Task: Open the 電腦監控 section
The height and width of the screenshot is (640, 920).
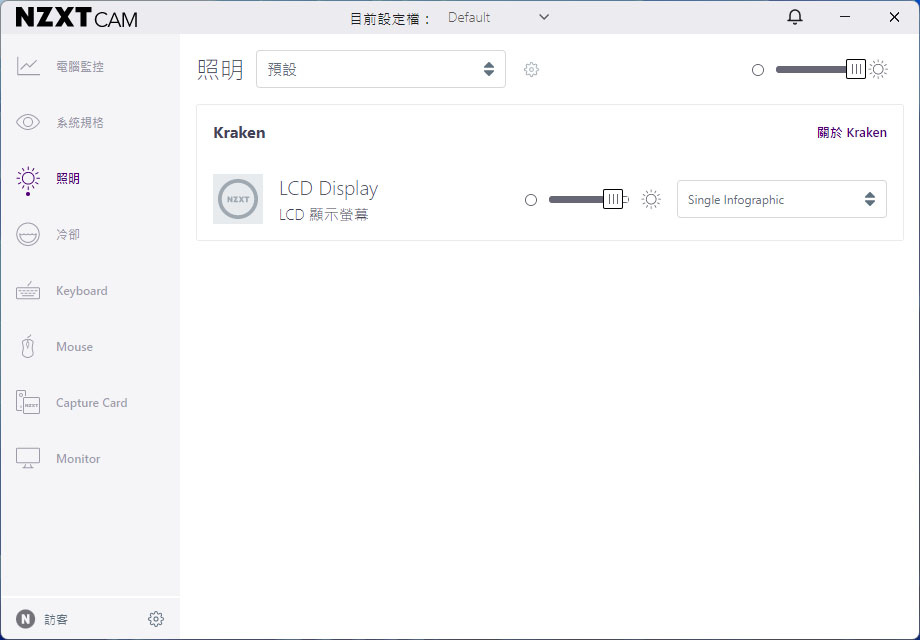Action: pos(80,66)
